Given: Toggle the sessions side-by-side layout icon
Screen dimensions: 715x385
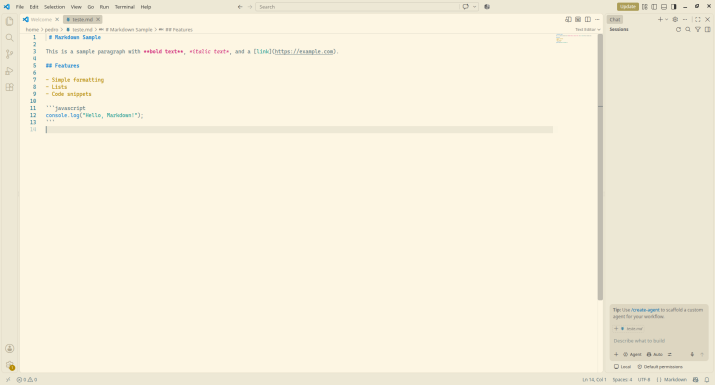Looking at the screenshot, I should [708, 30].
